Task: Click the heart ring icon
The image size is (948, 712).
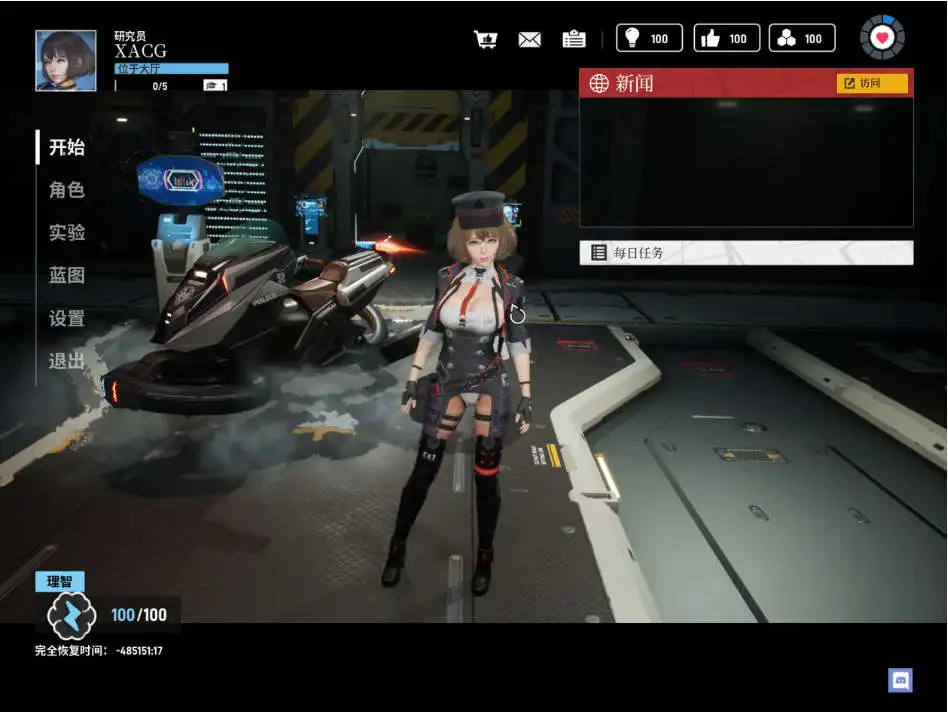Action: pyautogui.click(x=882, y=37)
